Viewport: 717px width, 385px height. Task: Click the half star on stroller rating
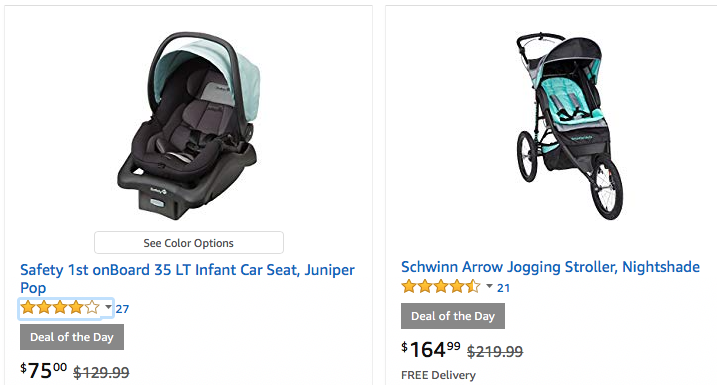pos(473,287)
